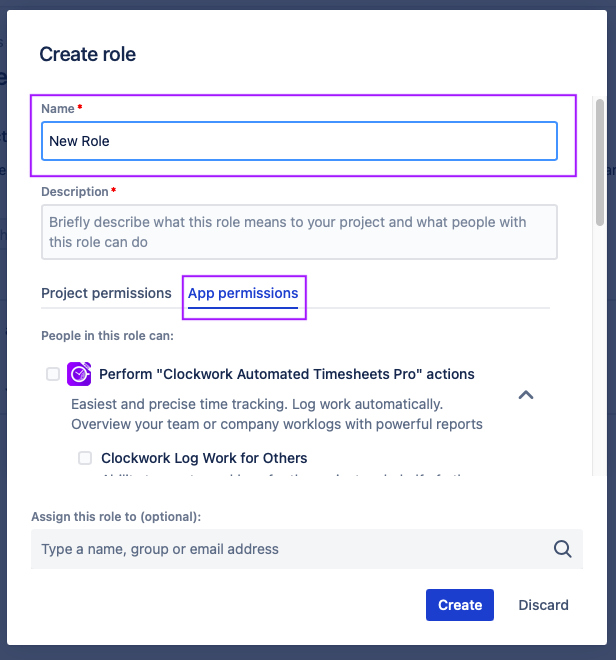This screenshot has width=616, height=660.
Task: Click the magnifier icon in assignee field
Action: click(563, 549)
